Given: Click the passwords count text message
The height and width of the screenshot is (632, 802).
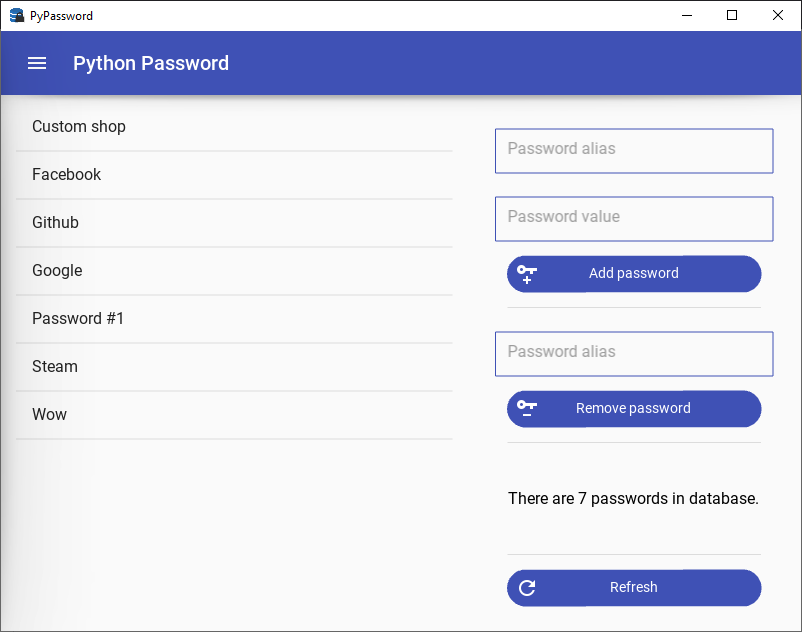Looking at the screenshot, I should (633, 498).
